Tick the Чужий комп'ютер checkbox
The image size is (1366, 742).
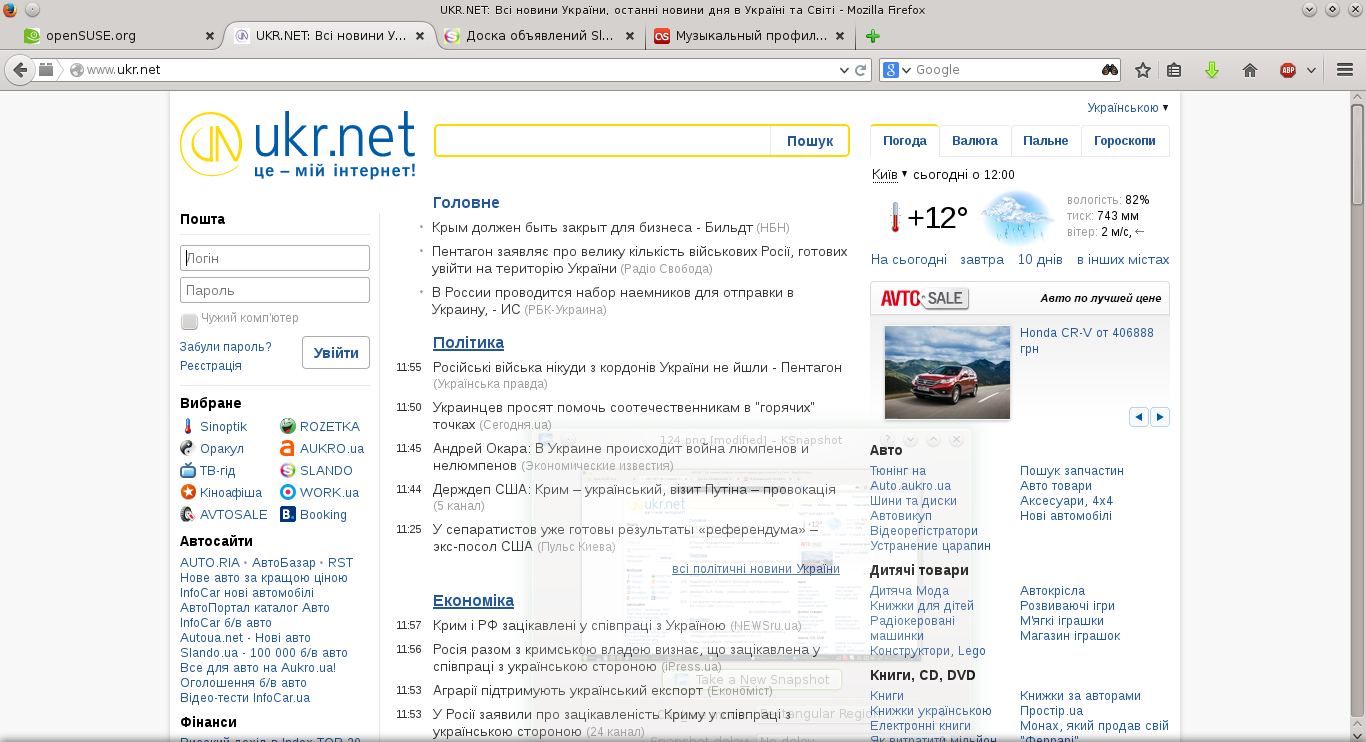[x=189, y=321]
